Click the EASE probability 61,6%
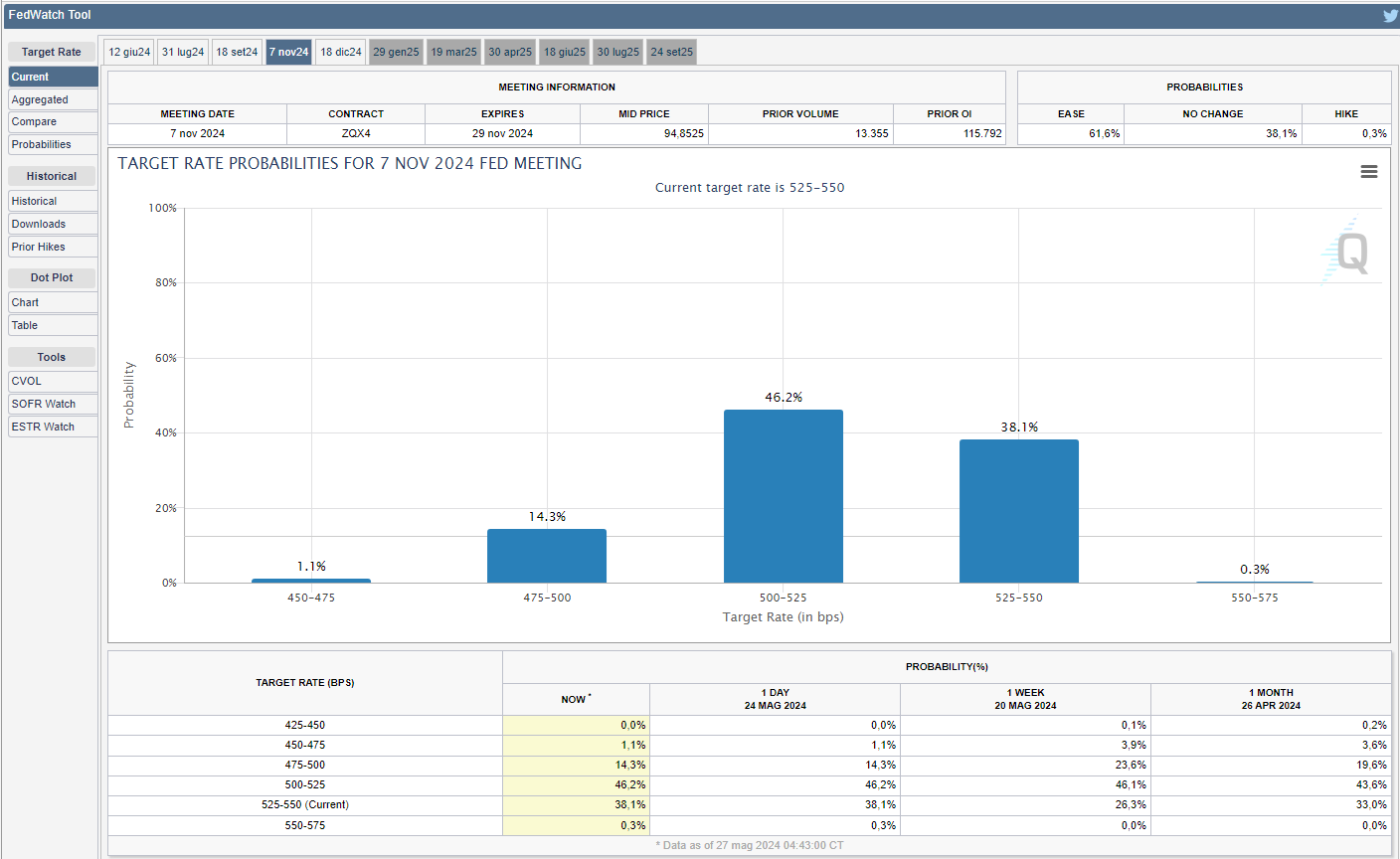The height and width of the screenshot is (859, 1400). tap(1104, 133)
